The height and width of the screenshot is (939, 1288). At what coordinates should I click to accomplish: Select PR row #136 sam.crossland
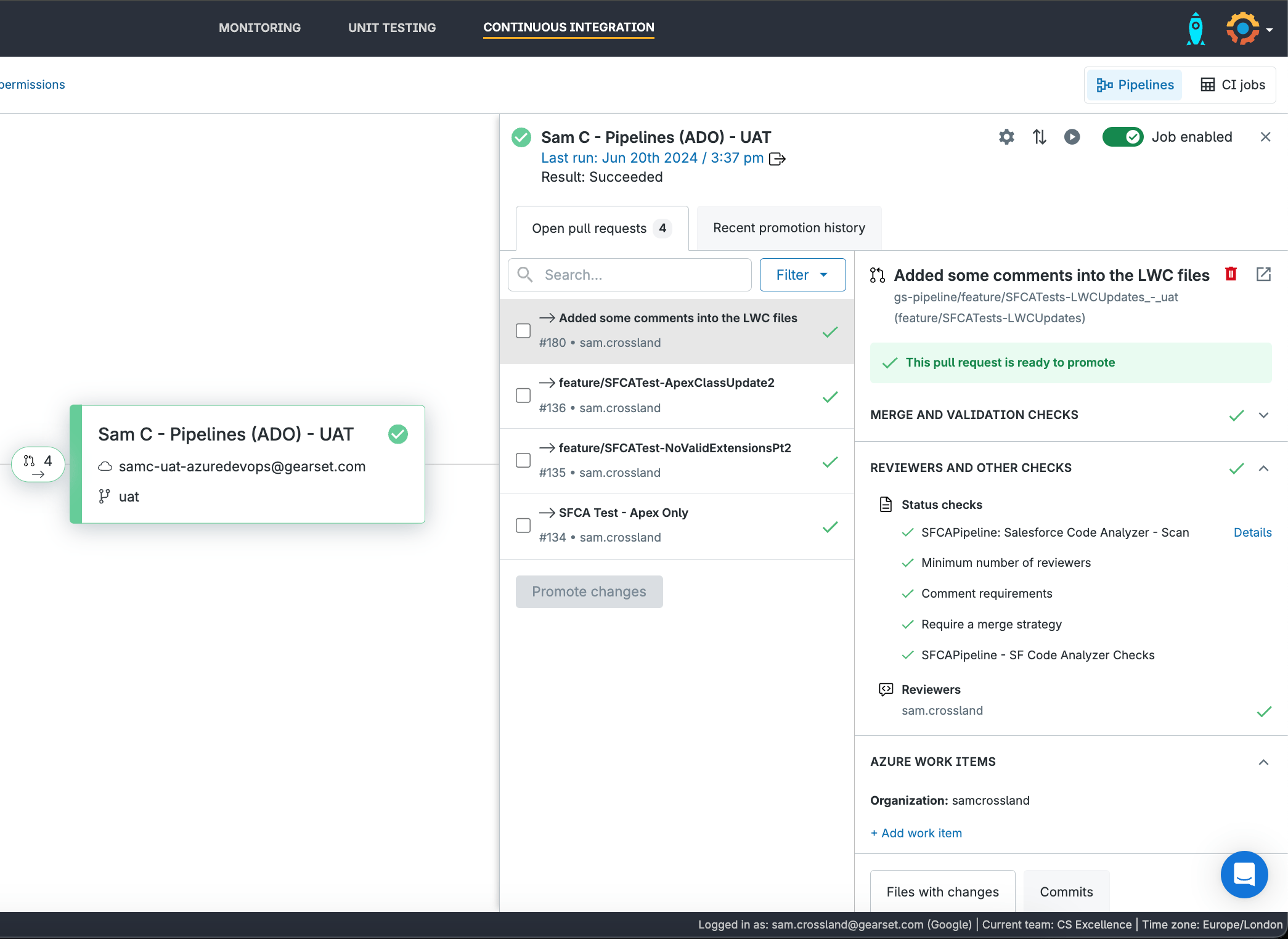pyautogui.click(x=677, y=396)
